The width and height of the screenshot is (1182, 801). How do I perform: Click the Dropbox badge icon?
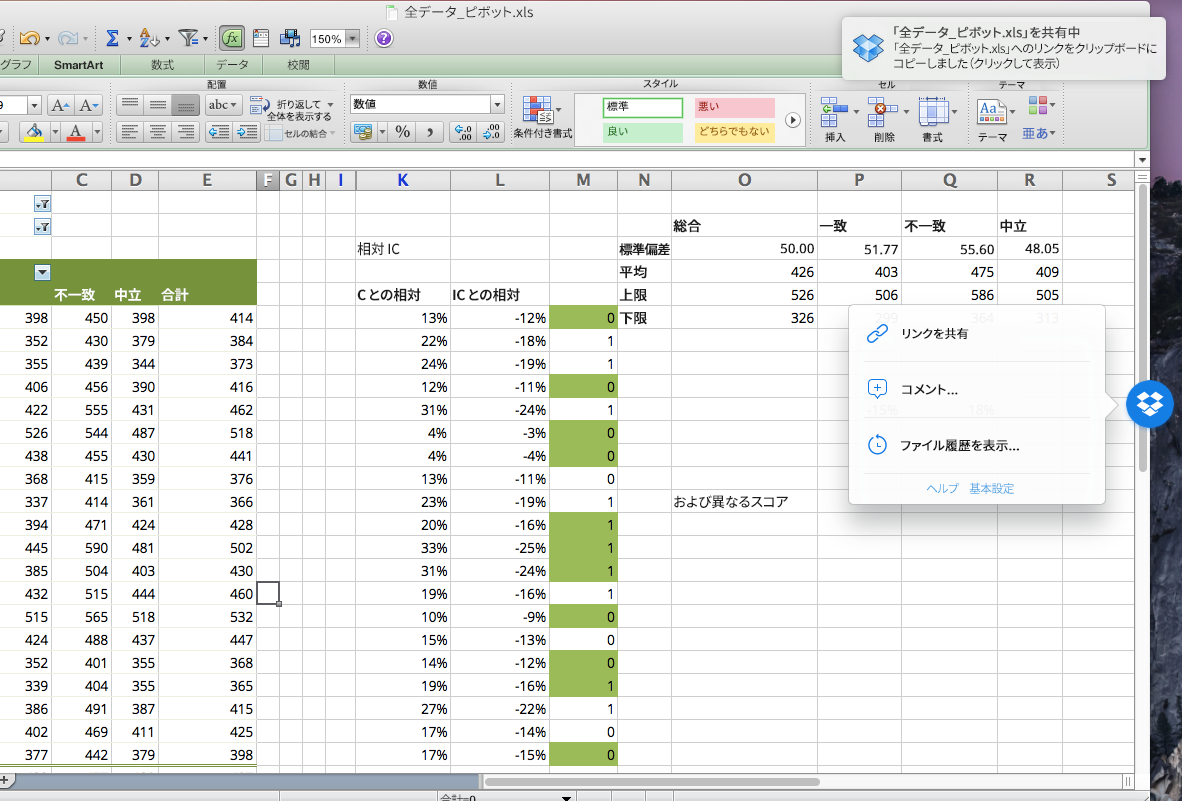click(x=1149, y=405)
